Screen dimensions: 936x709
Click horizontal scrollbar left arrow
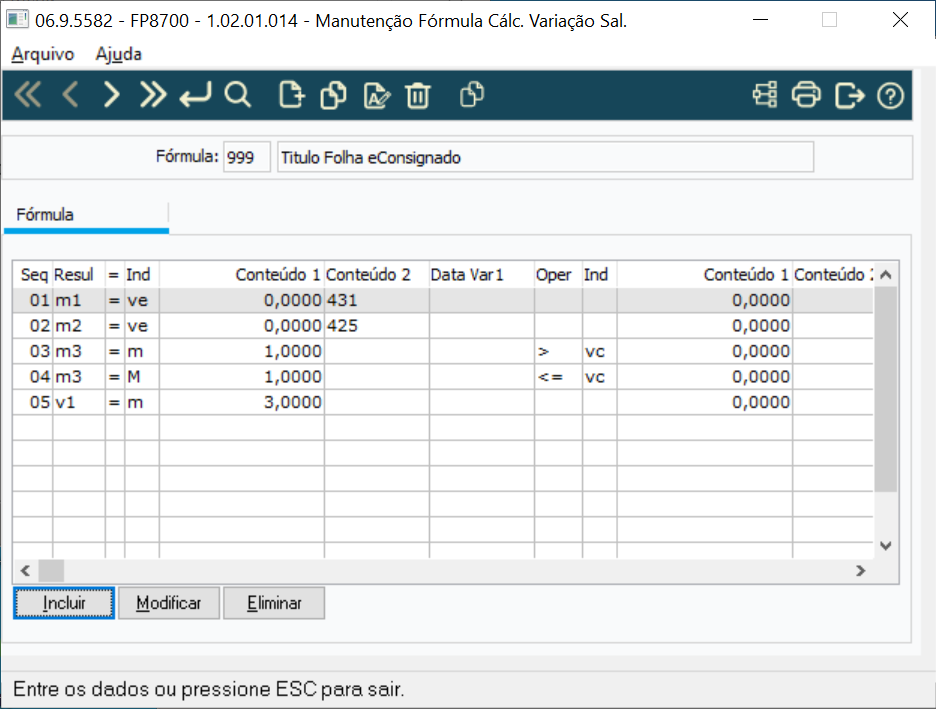point(25,571)
